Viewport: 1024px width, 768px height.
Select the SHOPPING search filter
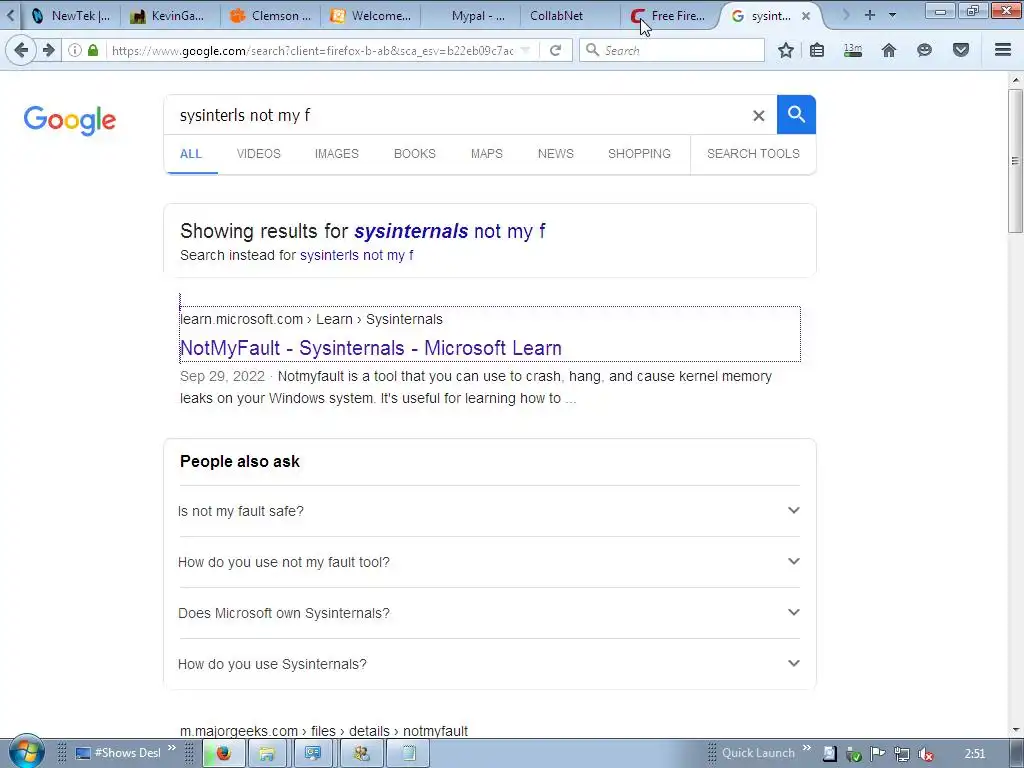point(639,153)
